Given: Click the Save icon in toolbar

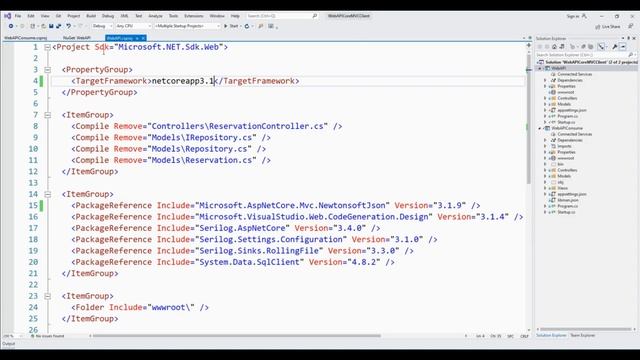Looking at the screenshot, I should pos(51,26).
